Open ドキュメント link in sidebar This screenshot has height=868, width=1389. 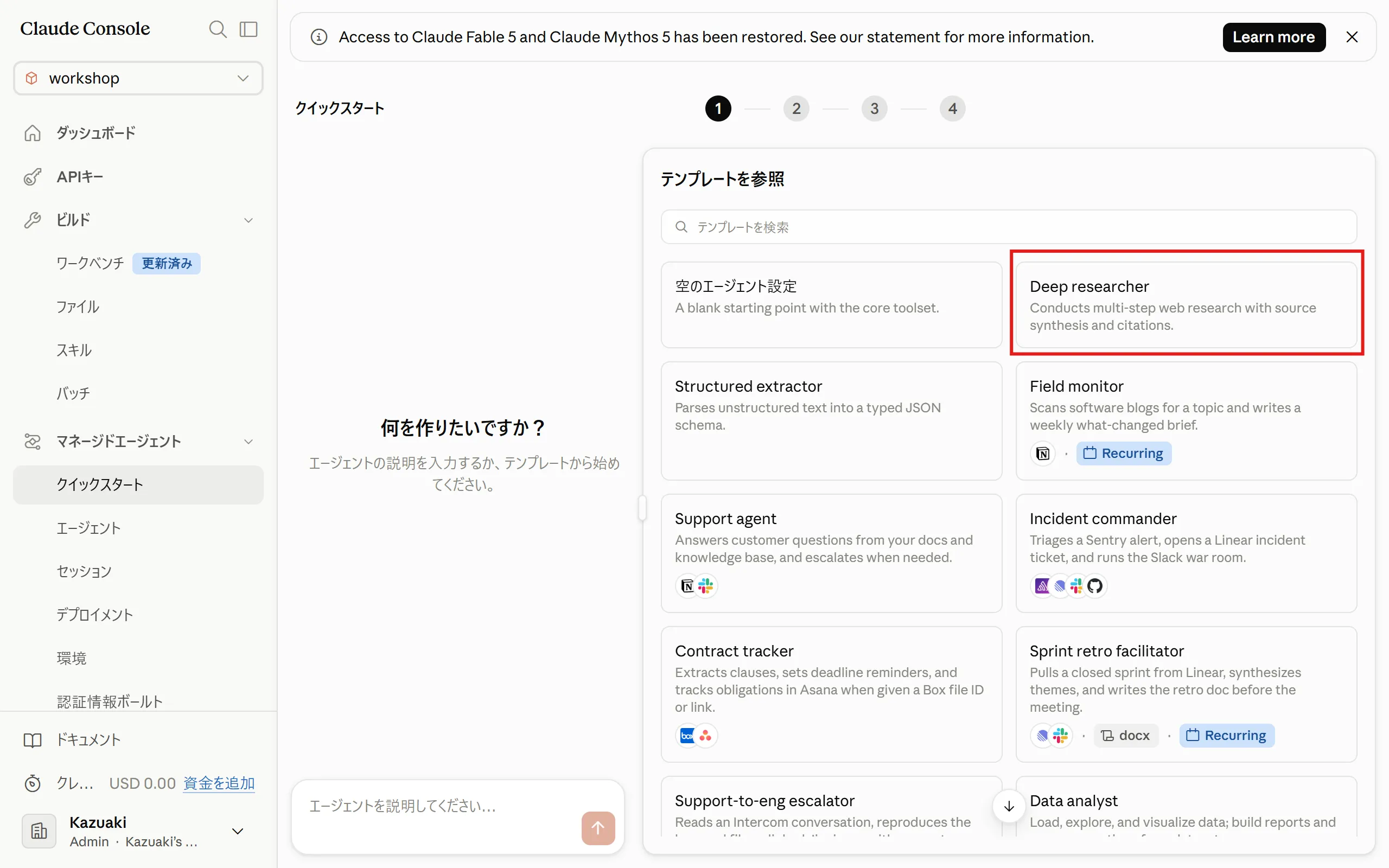pos(138,740)
